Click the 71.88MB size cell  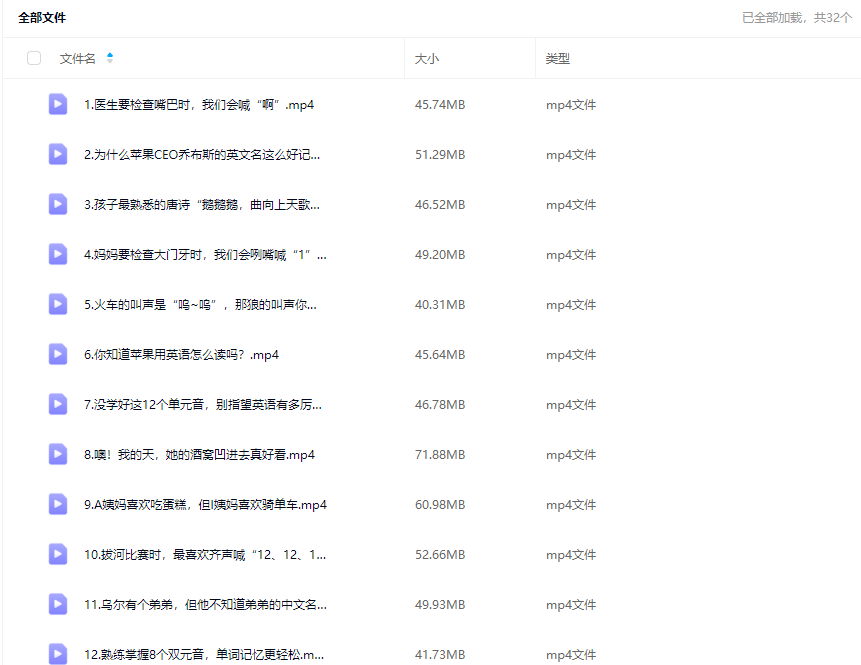[x=440, y=455]
